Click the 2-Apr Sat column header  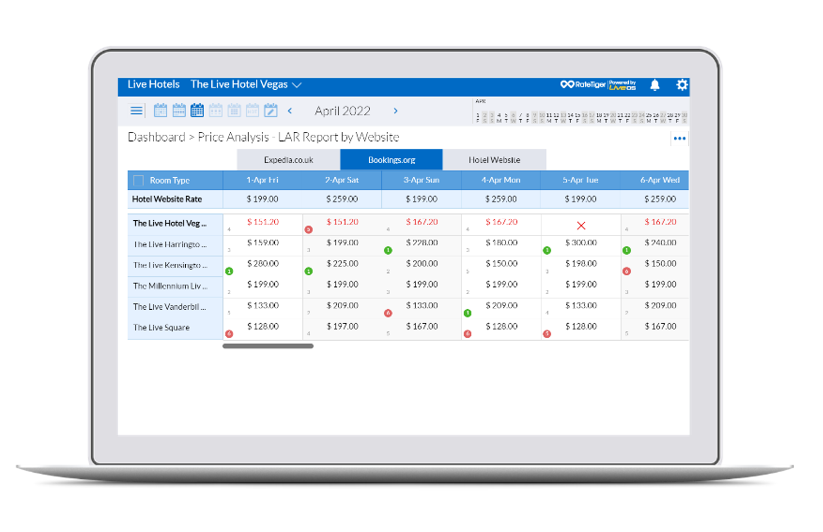pyautogui.click(x=342, y=180)
